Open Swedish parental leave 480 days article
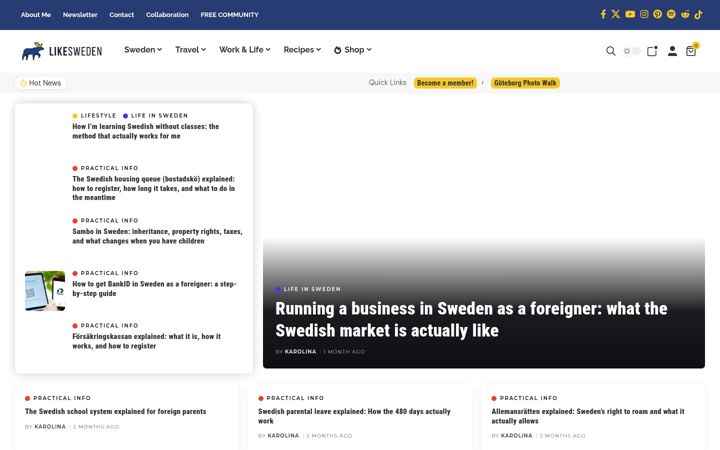The height and width of the screenshot is (450, 720). point(354,416)
